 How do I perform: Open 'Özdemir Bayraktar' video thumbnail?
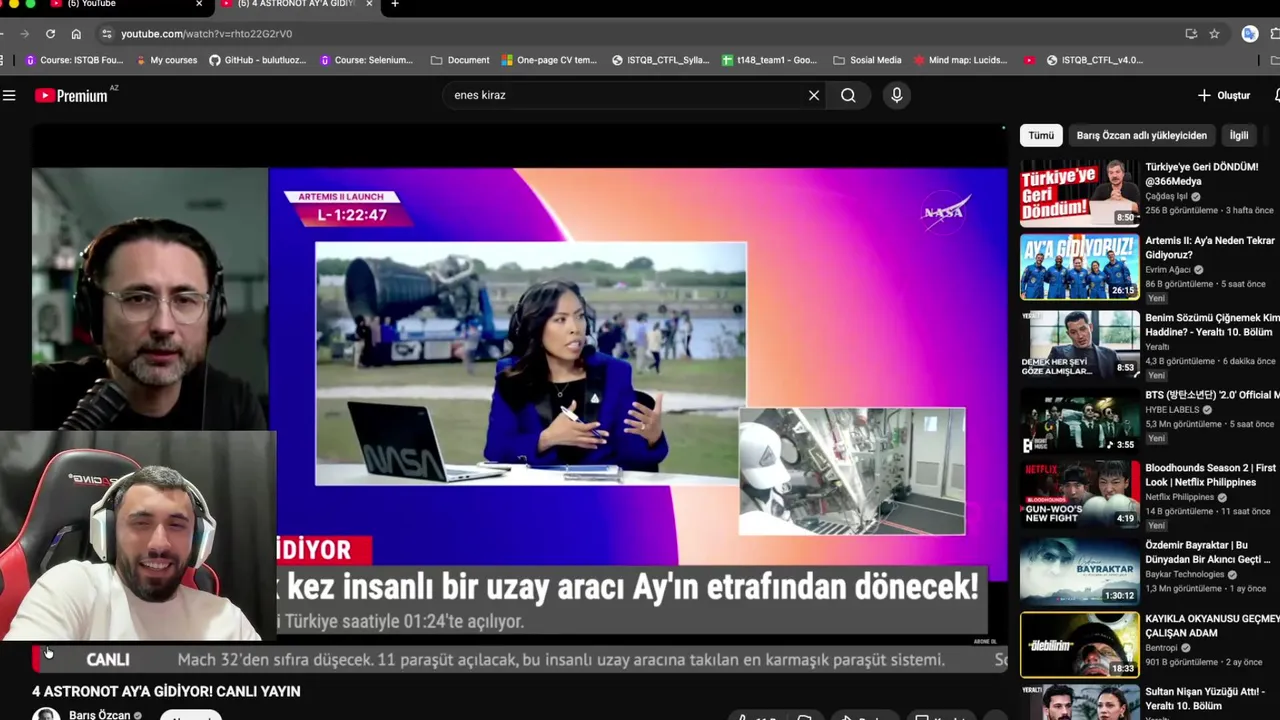click(x=1079, y=570)
